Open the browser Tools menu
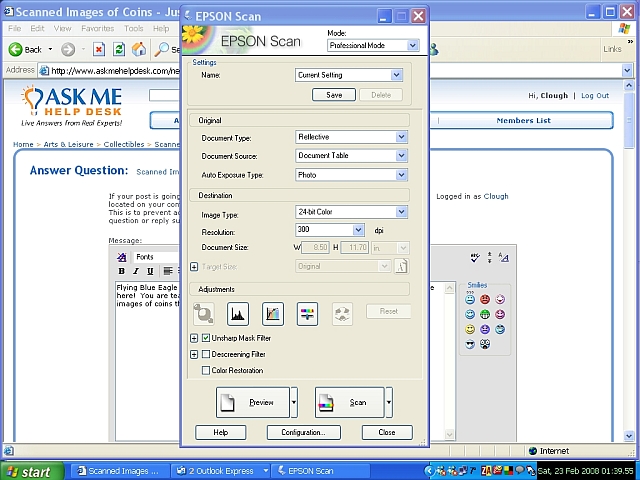Image resolution: width=640 pixels, height=480 pixels. (133, 29)
